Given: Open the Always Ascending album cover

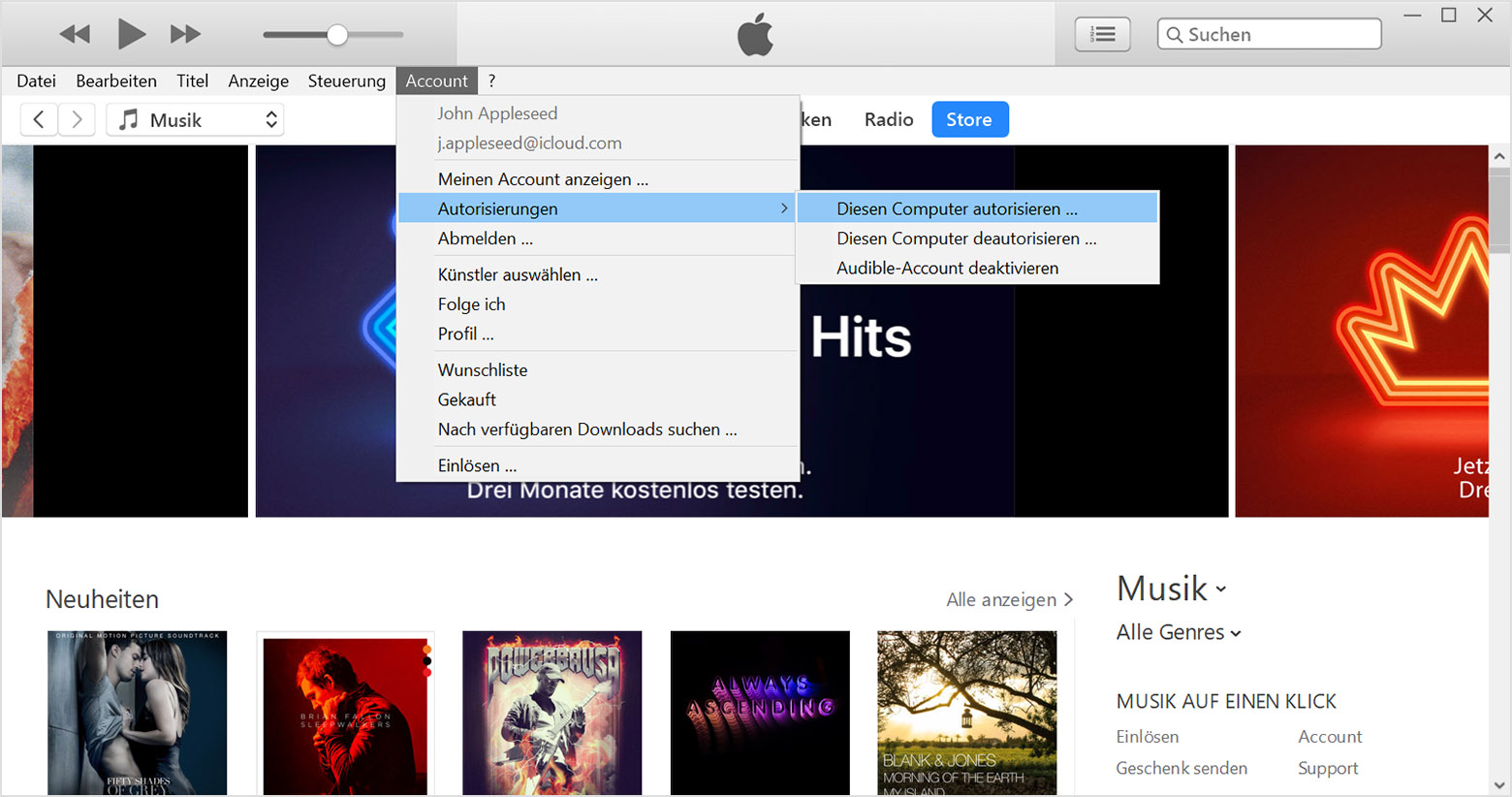Looking at the screenshot, I should coord(760,714).
